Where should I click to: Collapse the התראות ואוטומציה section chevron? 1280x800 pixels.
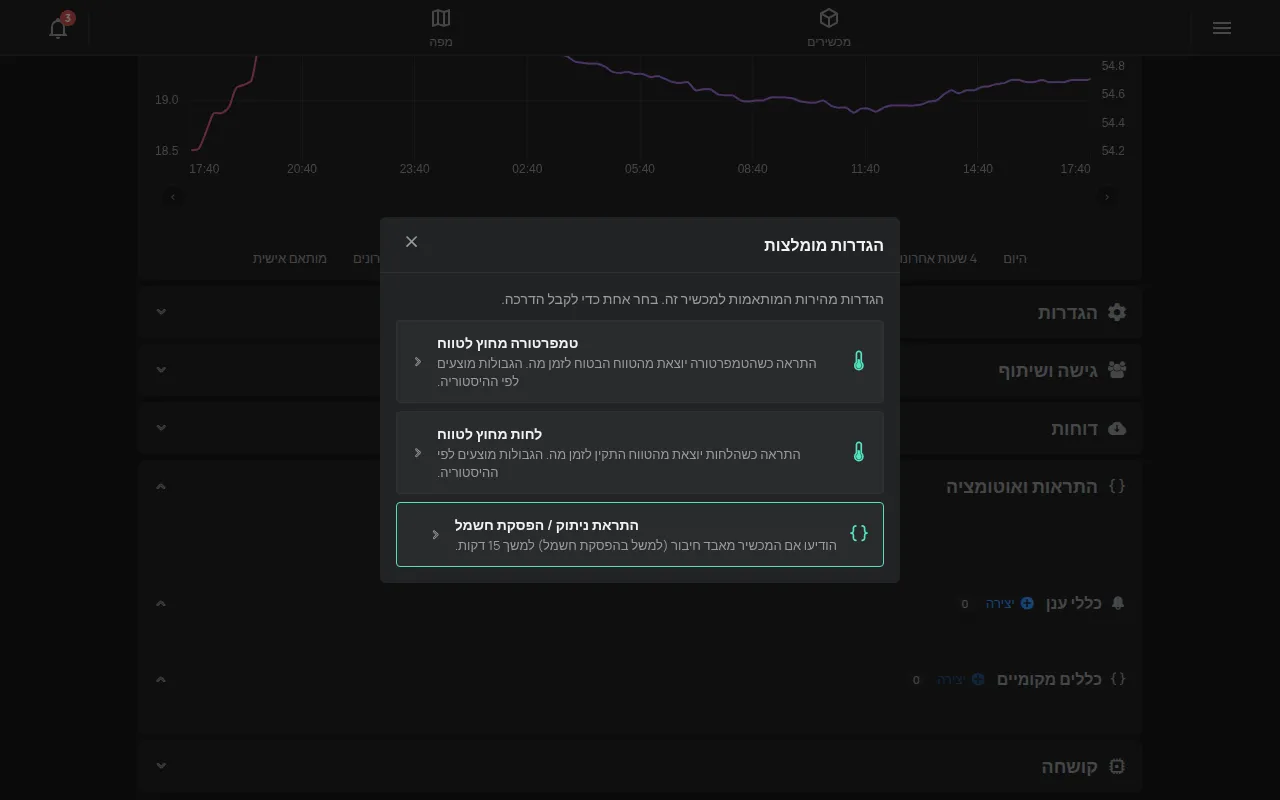click(161, 486)
